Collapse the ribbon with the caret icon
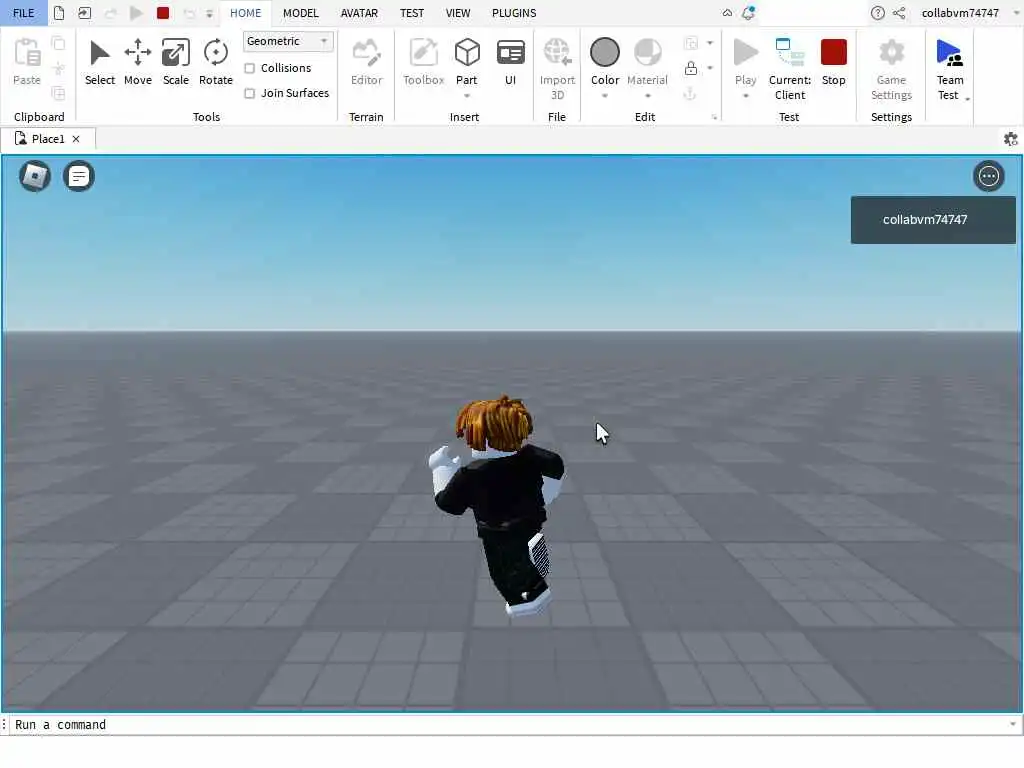The width and height of the screenshot is (1024, 768). pos(727,12)
